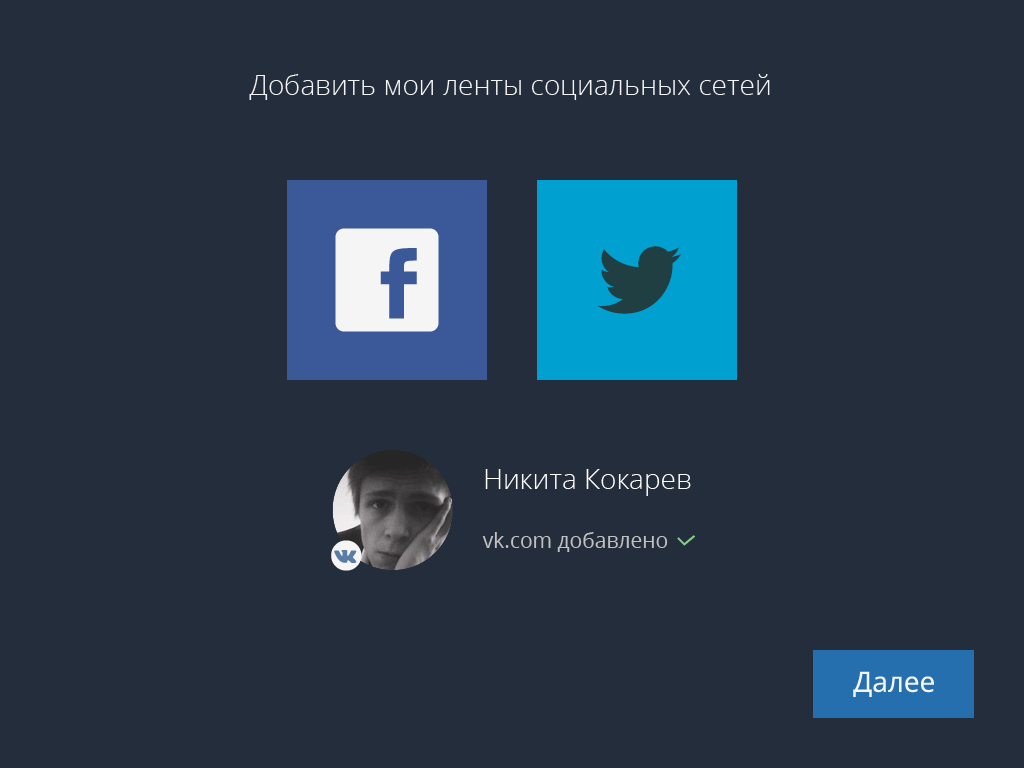Open the Никита Кокарев profile photo
The height and width of the screenshot is (768, 1024).
point(392,509)
